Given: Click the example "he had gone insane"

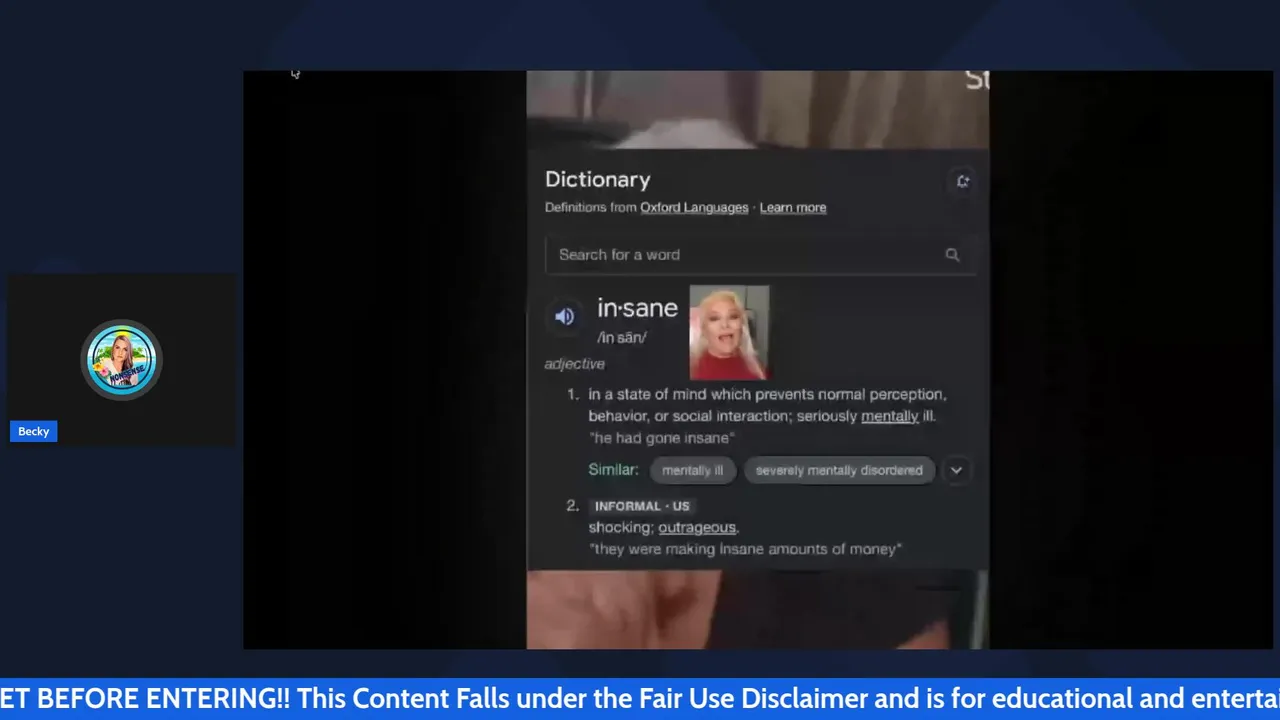Looking at the screenshot, I should [661, 438].
